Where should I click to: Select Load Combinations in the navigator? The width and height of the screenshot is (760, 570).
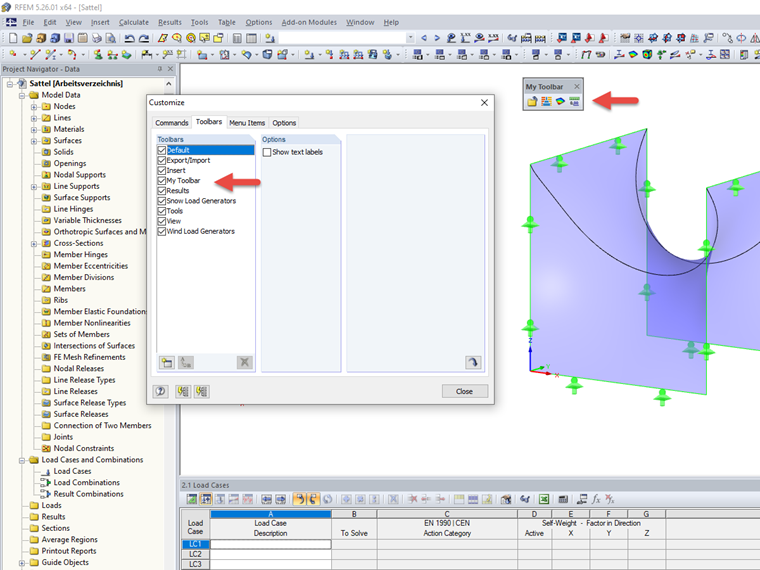coord(87,482)
